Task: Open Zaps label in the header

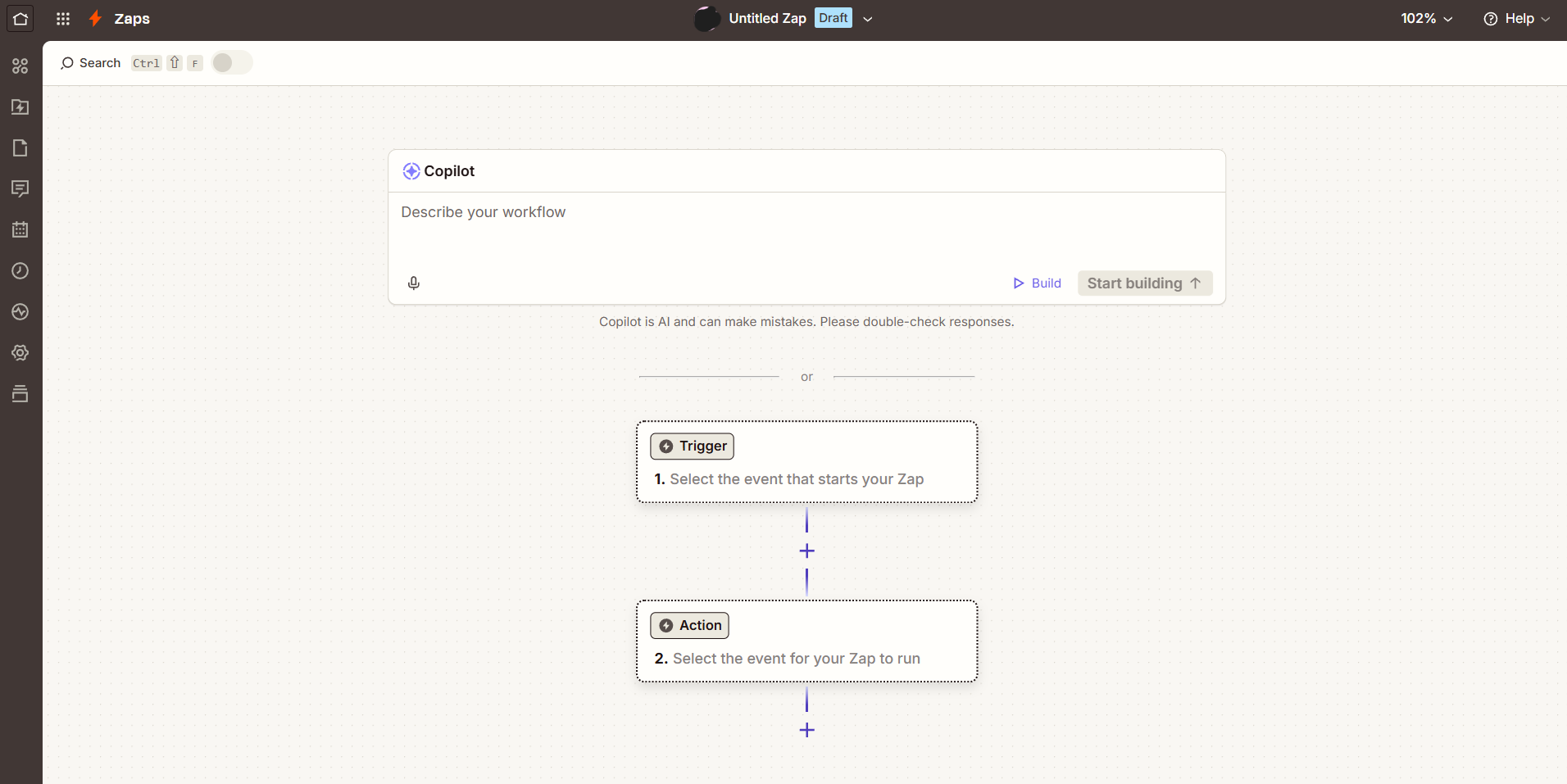Action: tap(132, 18)
